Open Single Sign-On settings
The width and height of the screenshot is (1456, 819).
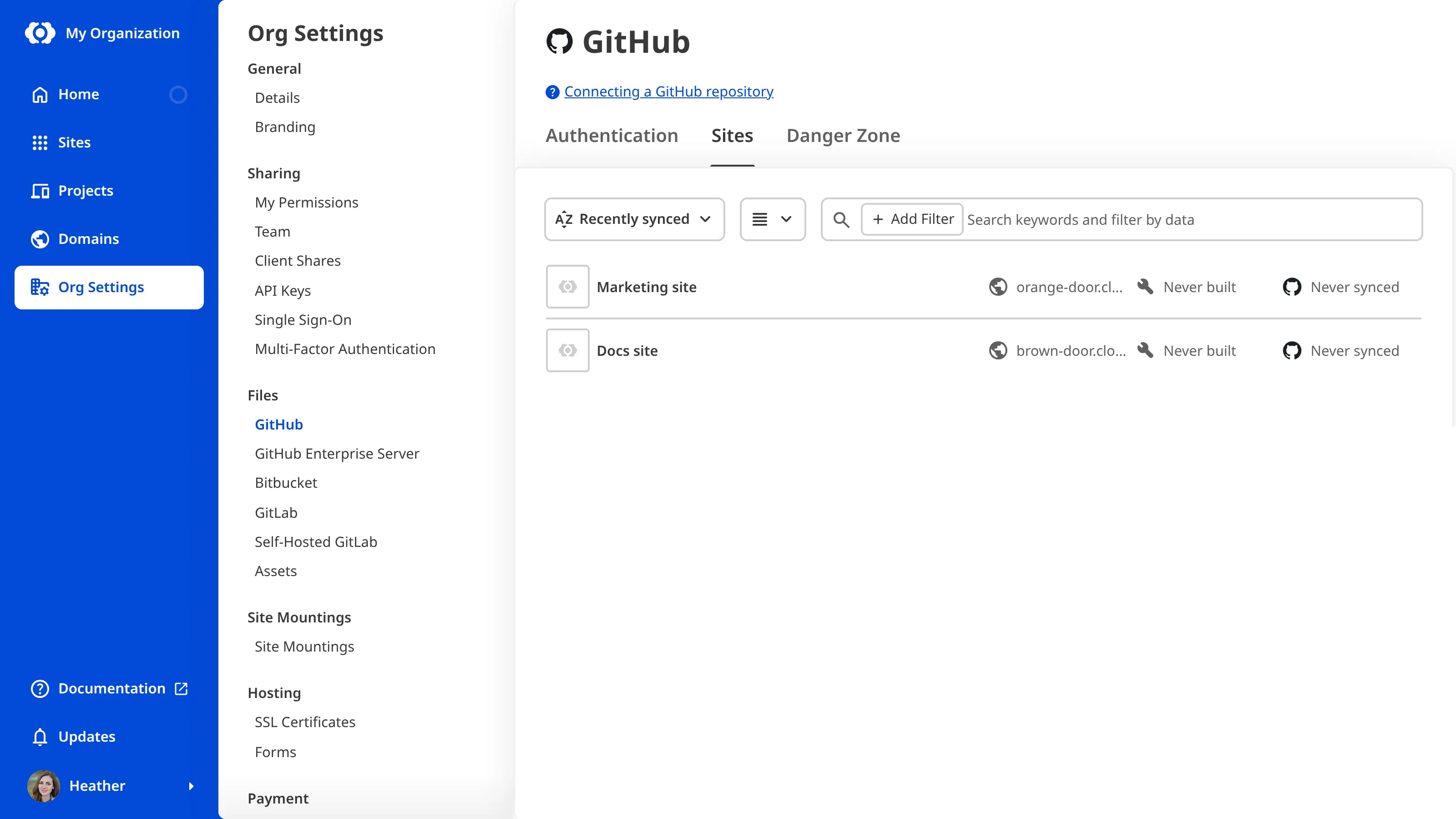303,320
